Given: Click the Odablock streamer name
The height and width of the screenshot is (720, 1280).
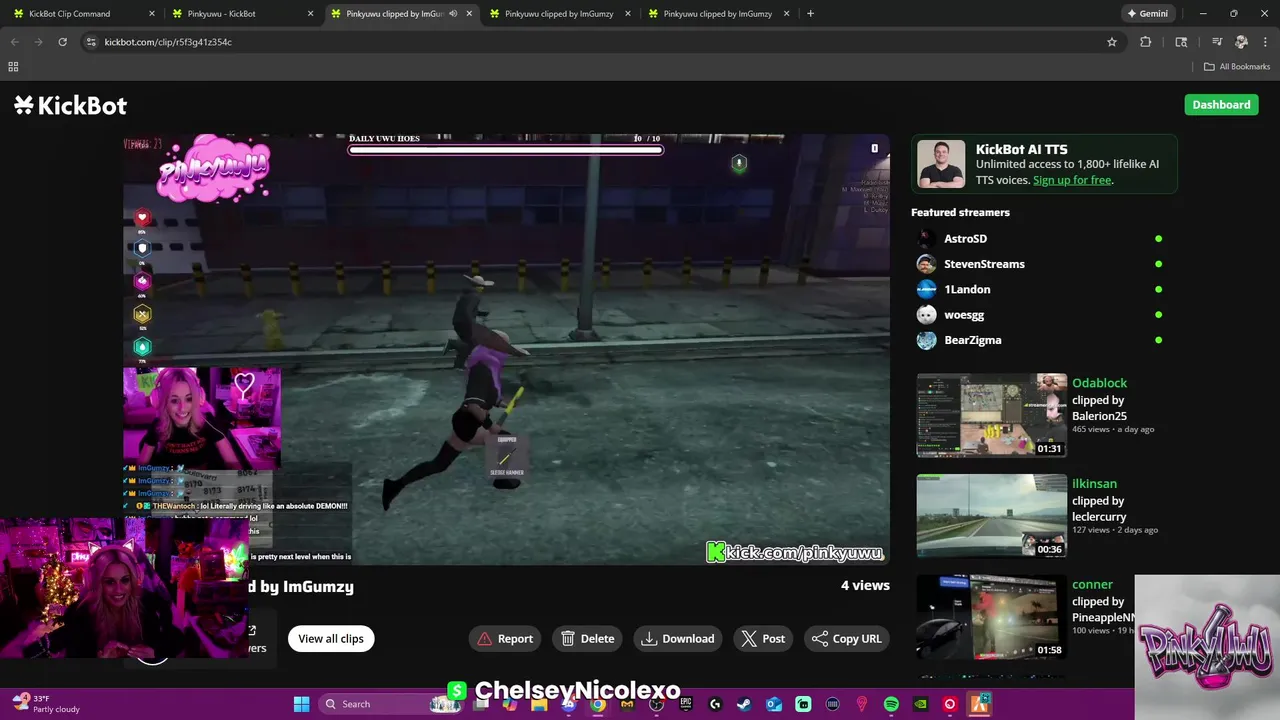Looking at the screenshot, I should click(x=1099, y=383).
